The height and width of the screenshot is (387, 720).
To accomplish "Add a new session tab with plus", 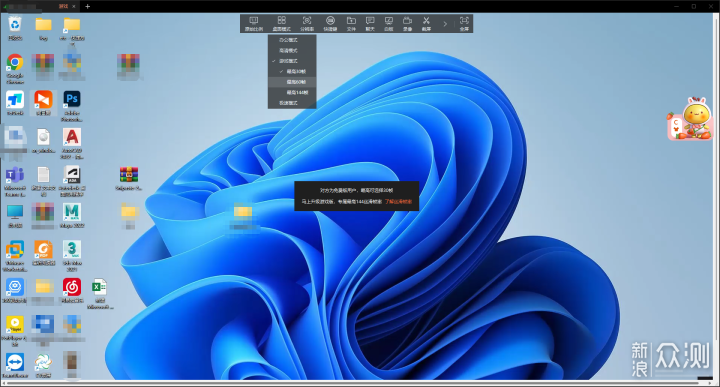I will click(87, 6).
